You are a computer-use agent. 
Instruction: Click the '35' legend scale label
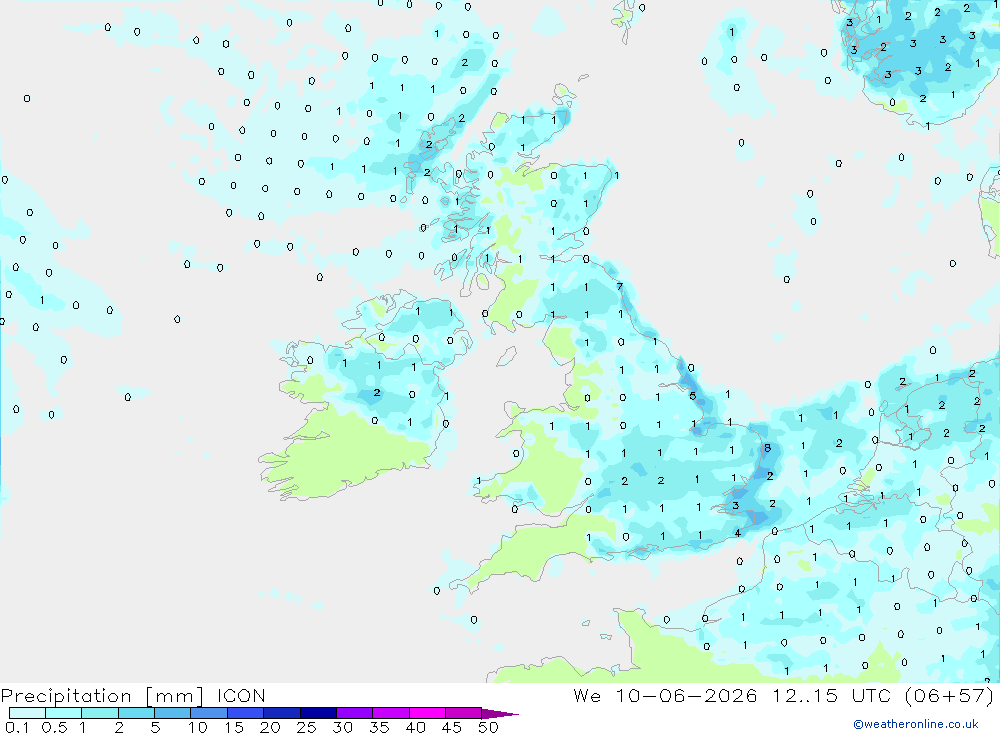coord(379,727)
